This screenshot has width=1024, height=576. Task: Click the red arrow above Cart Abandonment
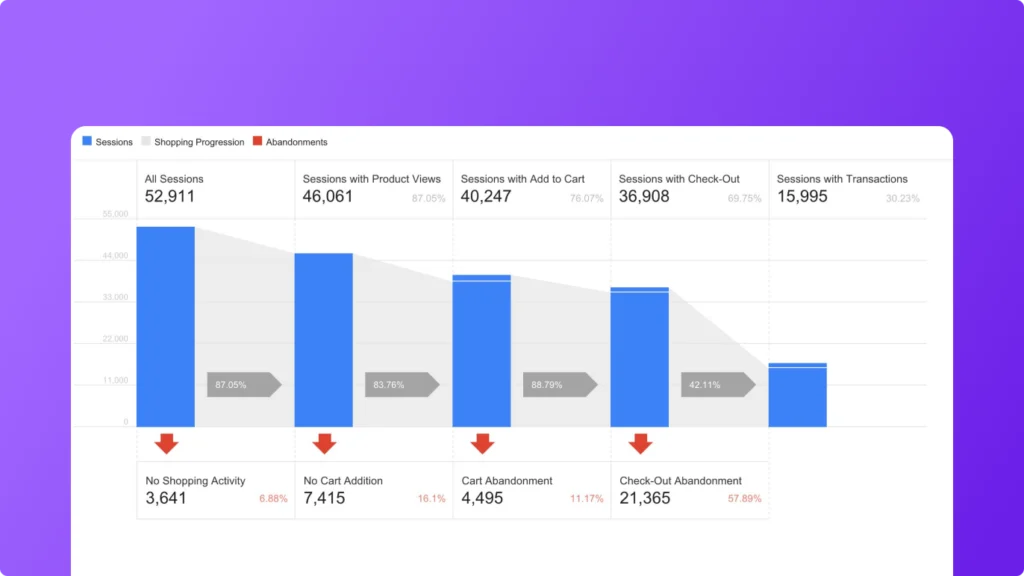pyautogui.click(x=483, y=443)
